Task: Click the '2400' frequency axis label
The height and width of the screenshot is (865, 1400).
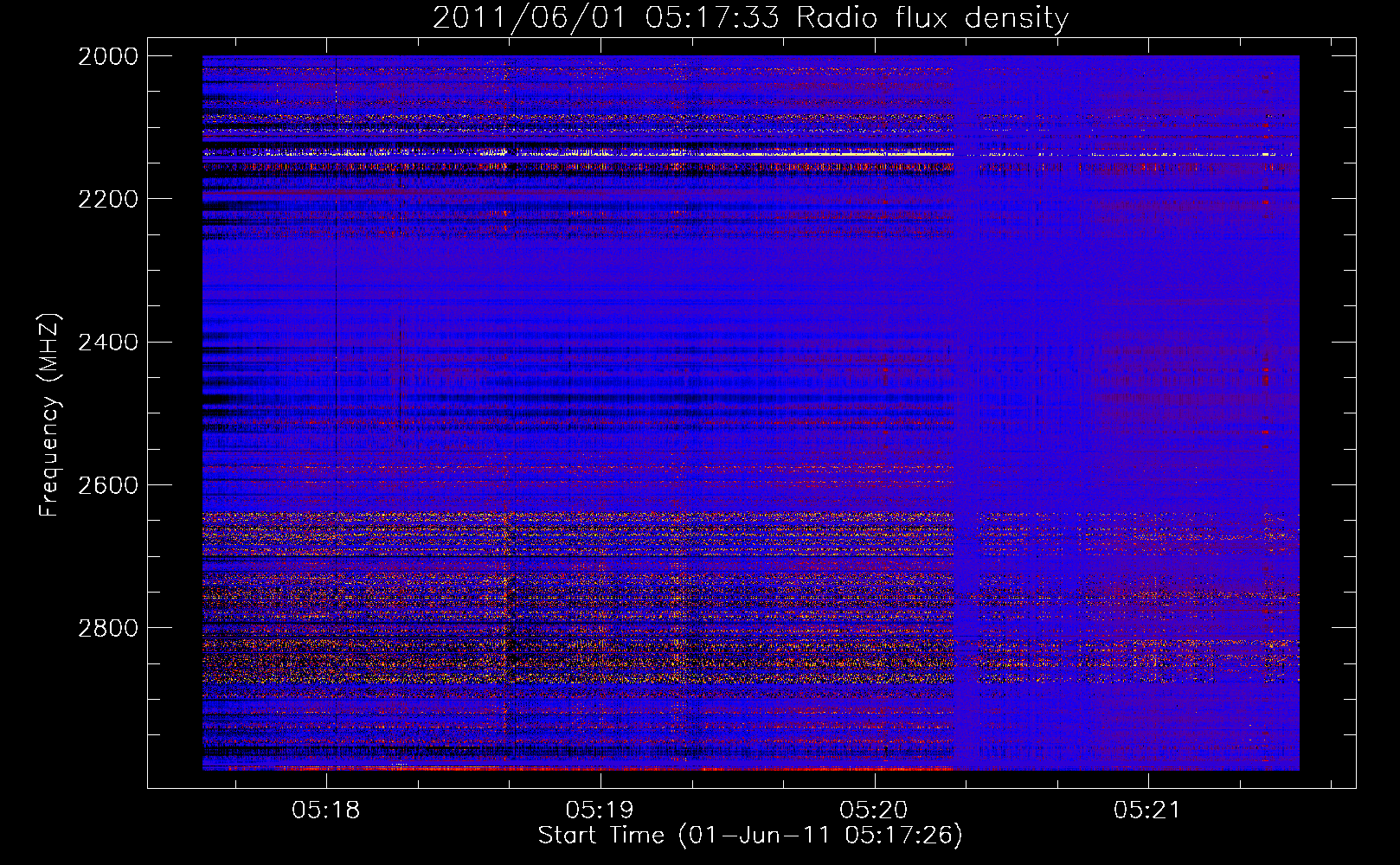Action: (x=108, y=343)
